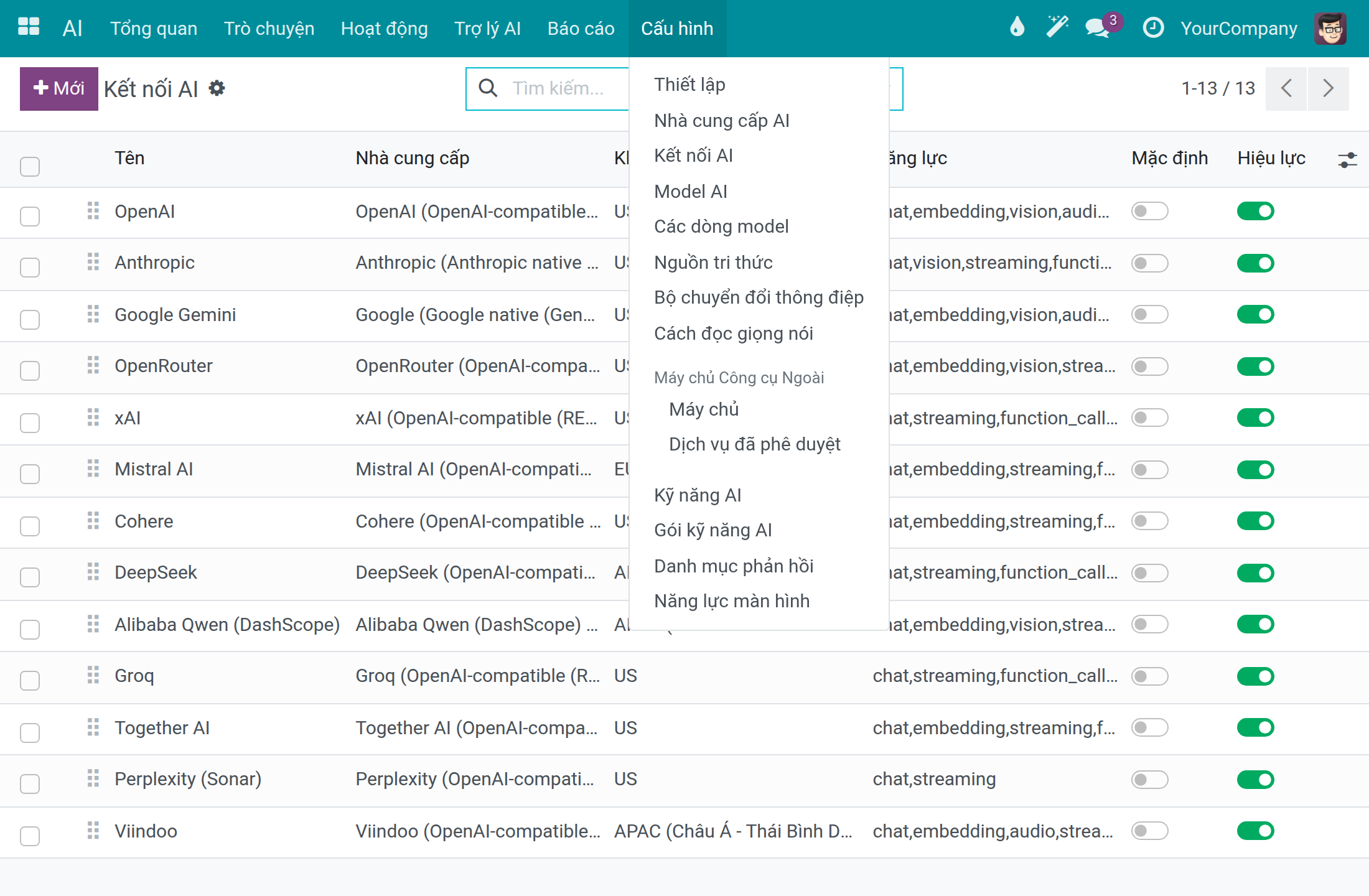Toggle Mặc định switch for the Viindoo row
Screen dimensions: 1369x896
tap(1149, 830)
